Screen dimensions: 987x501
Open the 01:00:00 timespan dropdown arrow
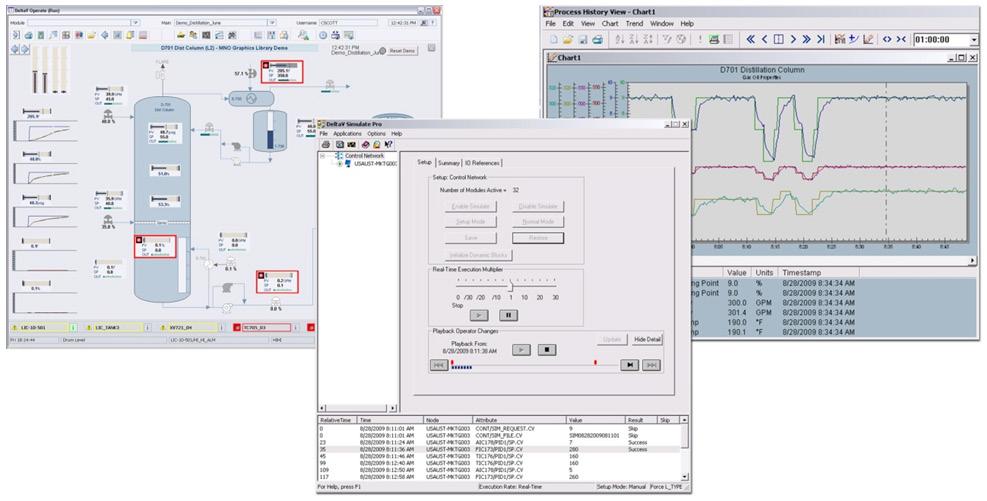click(974, 40)
